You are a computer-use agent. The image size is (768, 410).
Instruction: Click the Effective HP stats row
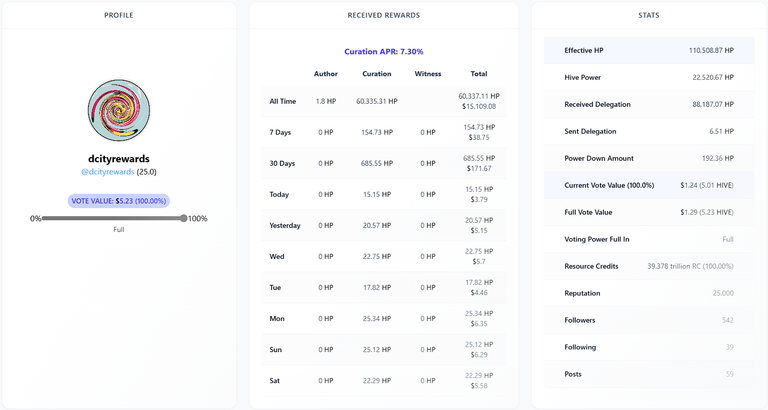pyautogui.click(x=649, y=50)
